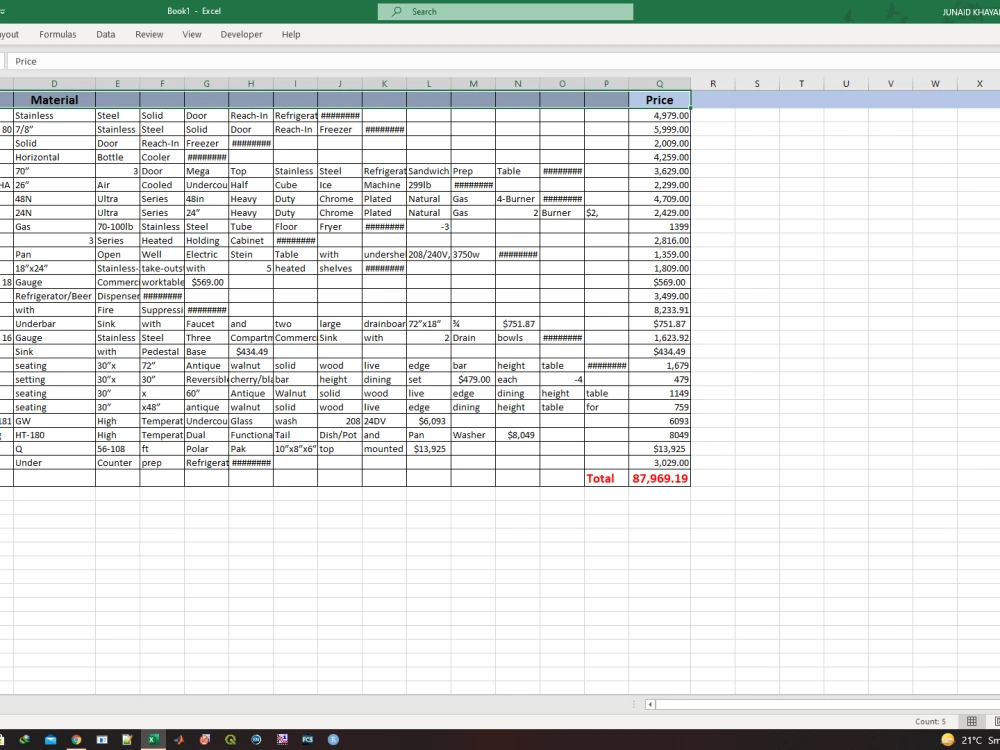Select the grand total 87,969.19 cell
1000x750 pixels.
[x=659, y=478]
